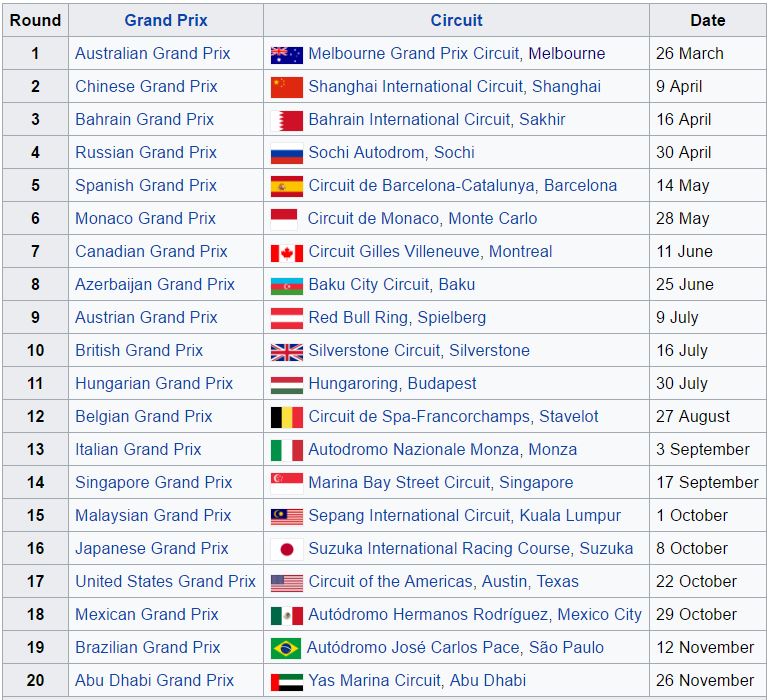Open Circuit de Barcelona-Catalunya link
Viewport: 771px width, 700px height.
tap(421, 185)
